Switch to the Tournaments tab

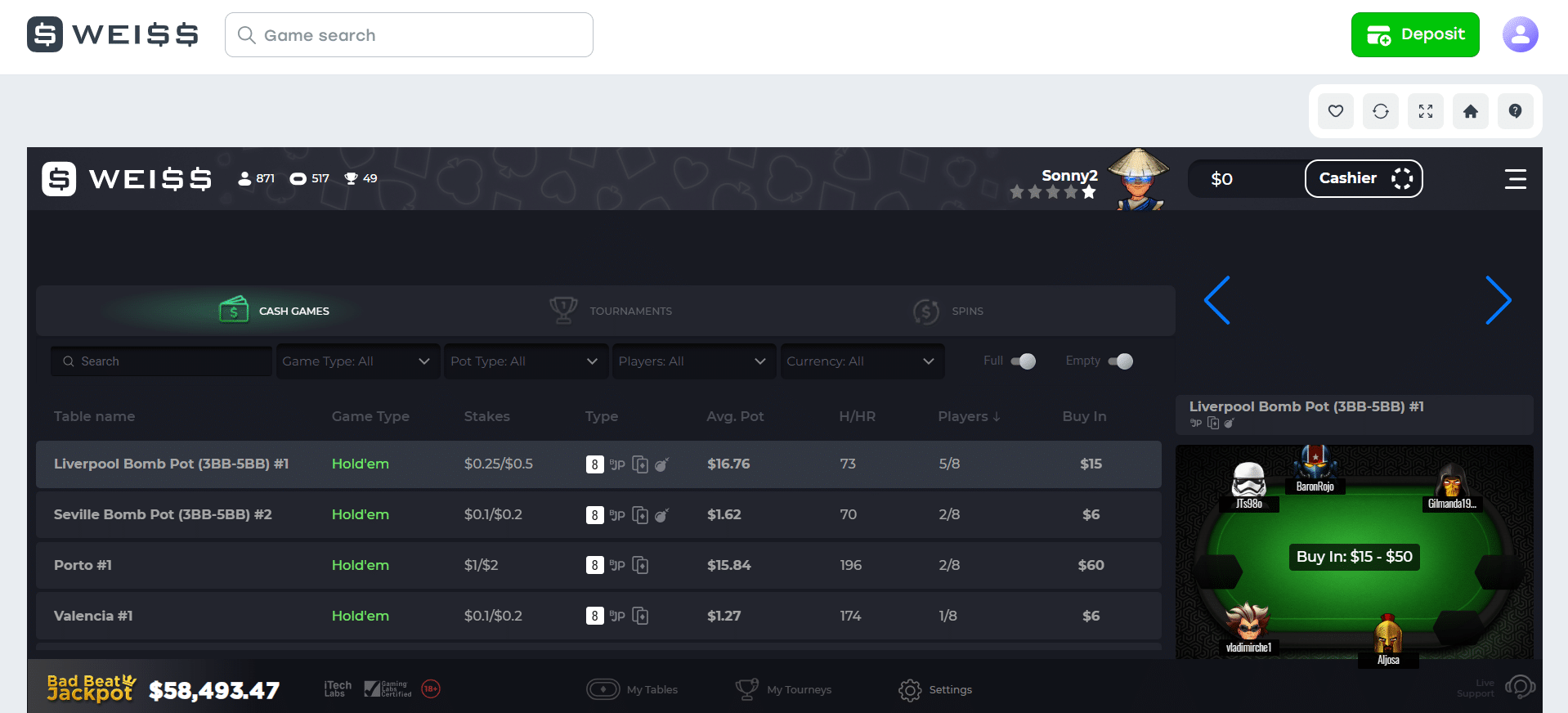[612, 311]
